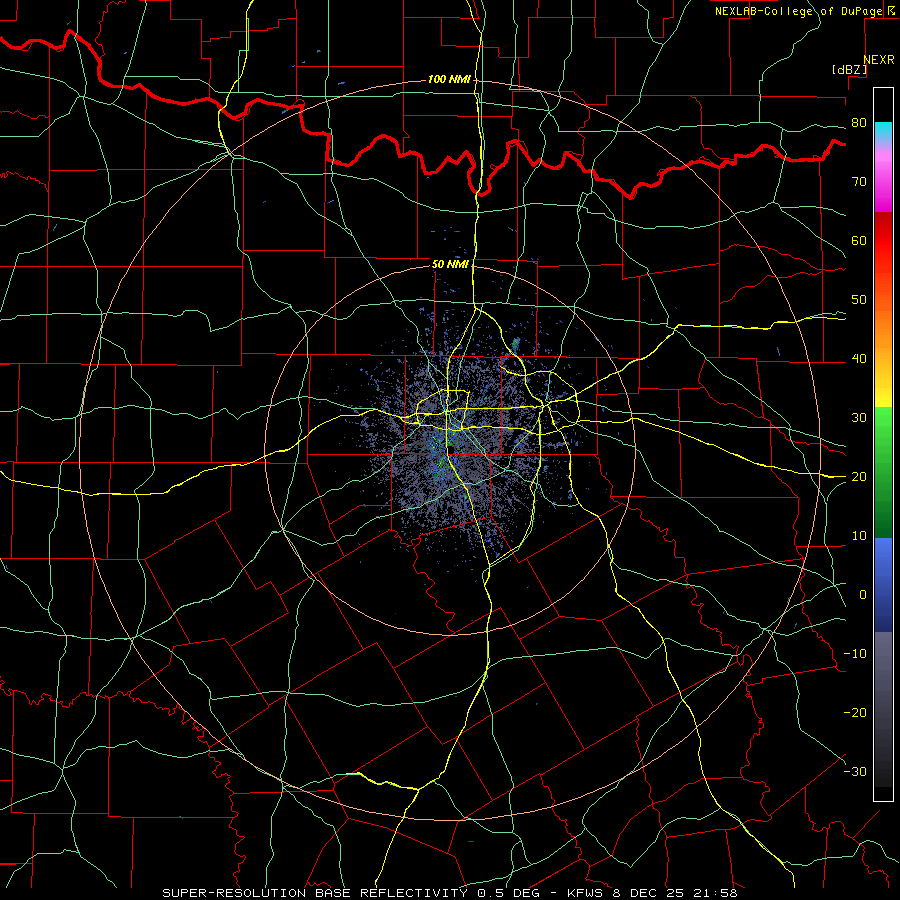900x900 pixels.
Task: Click the 10 dBZ scale value
Action: tap(859, 536)
